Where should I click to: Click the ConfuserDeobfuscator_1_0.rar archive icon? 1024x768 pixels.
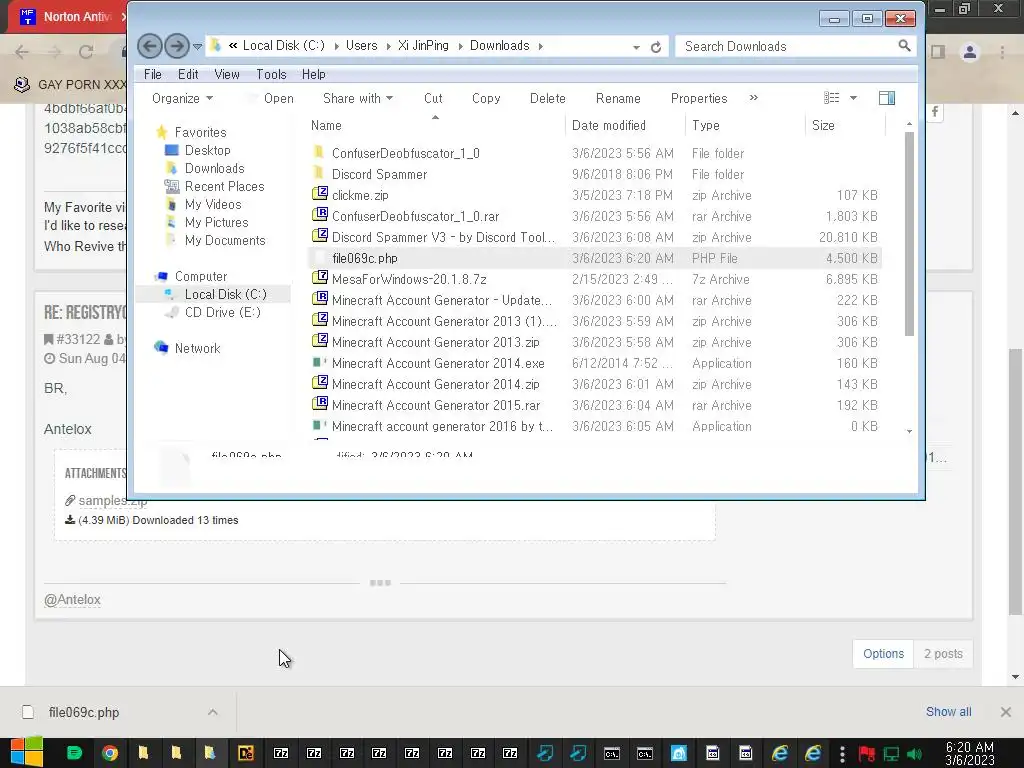[319, 216]
